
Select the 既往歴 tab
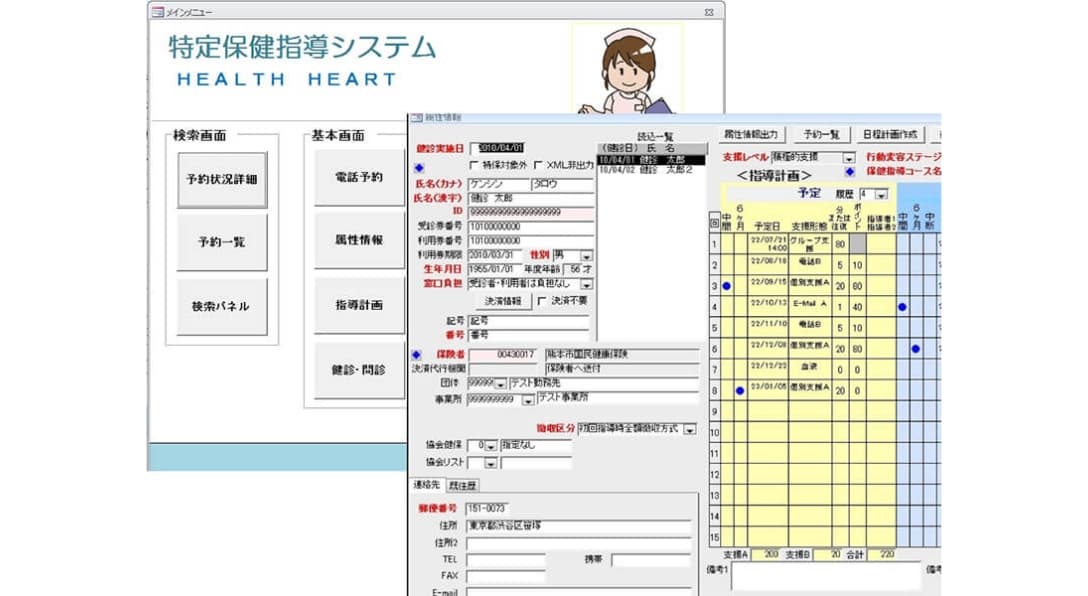(464, 486)
